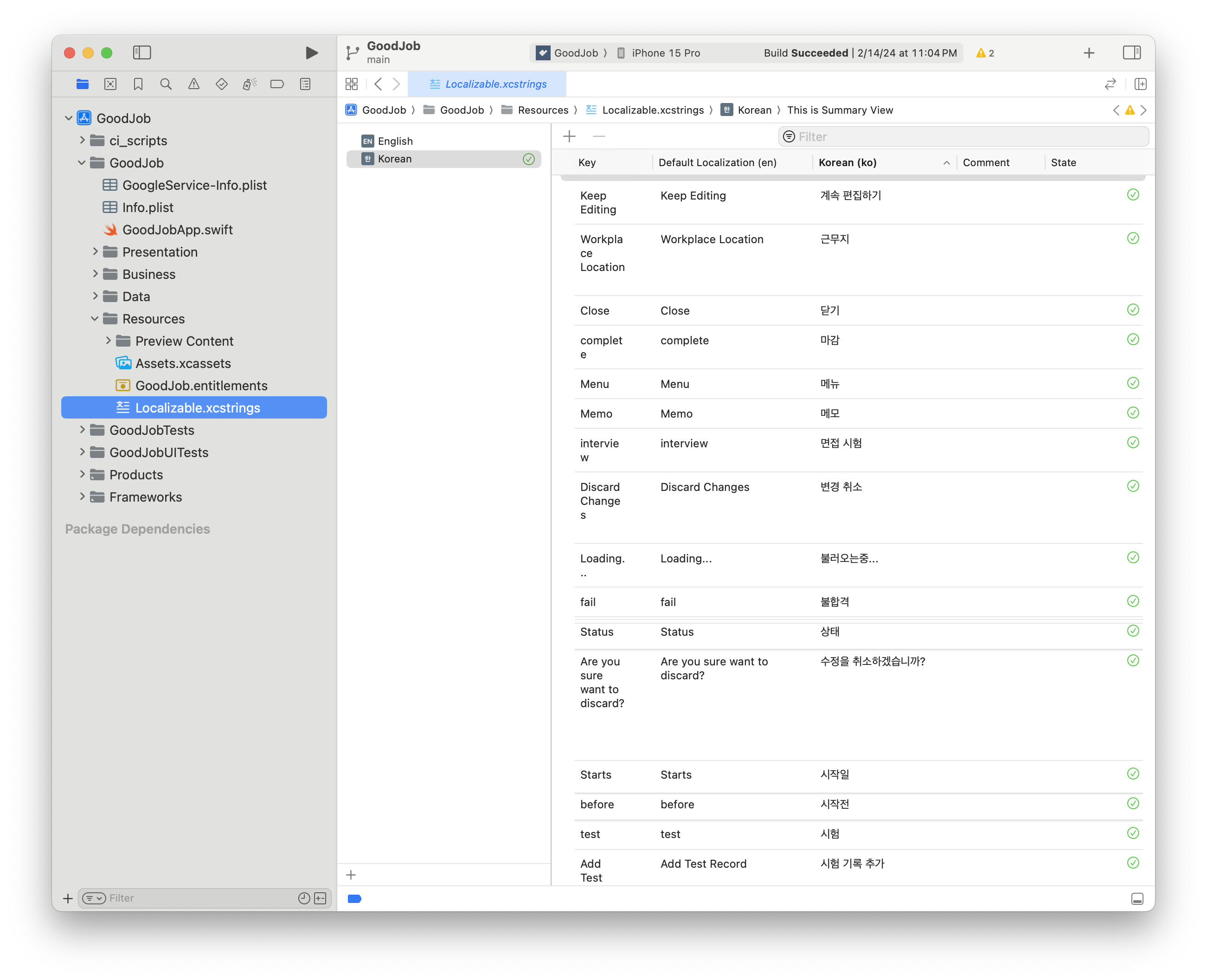This screenshot has height=980, width=1207.
Task: Open the Source Control navigator icon
Action: [110, 84]
